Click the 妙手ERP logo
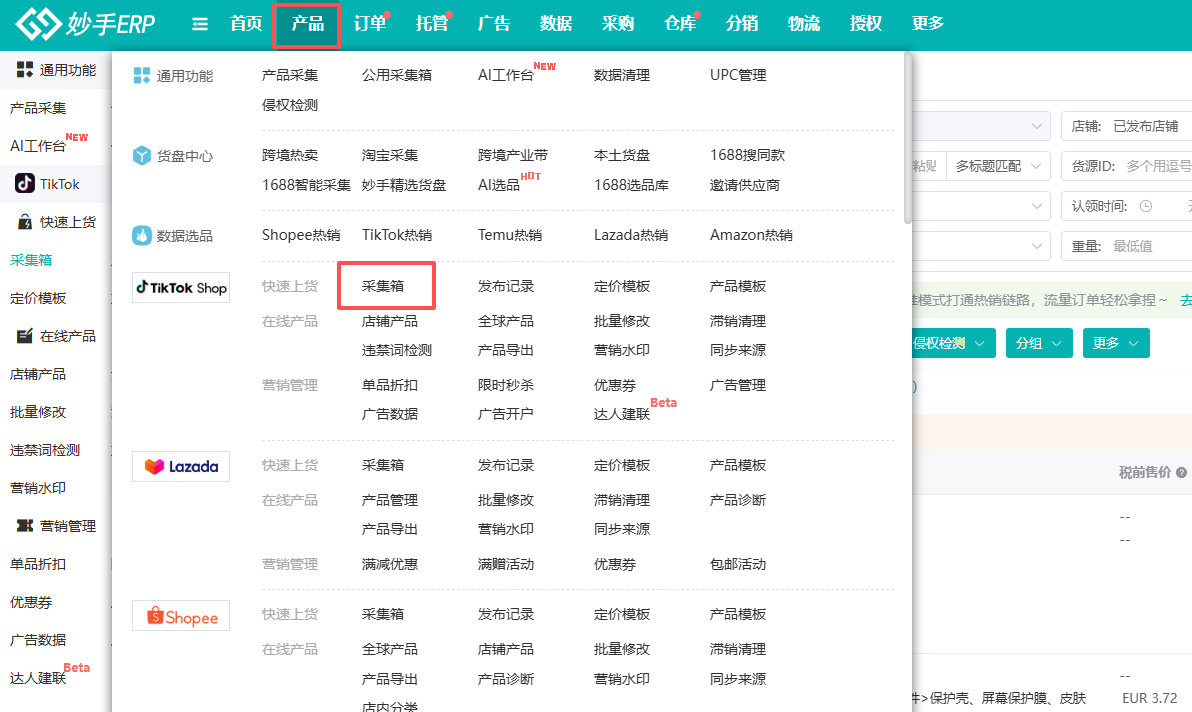Viewport: 1192px width, 712px height. tap(85, 24)
